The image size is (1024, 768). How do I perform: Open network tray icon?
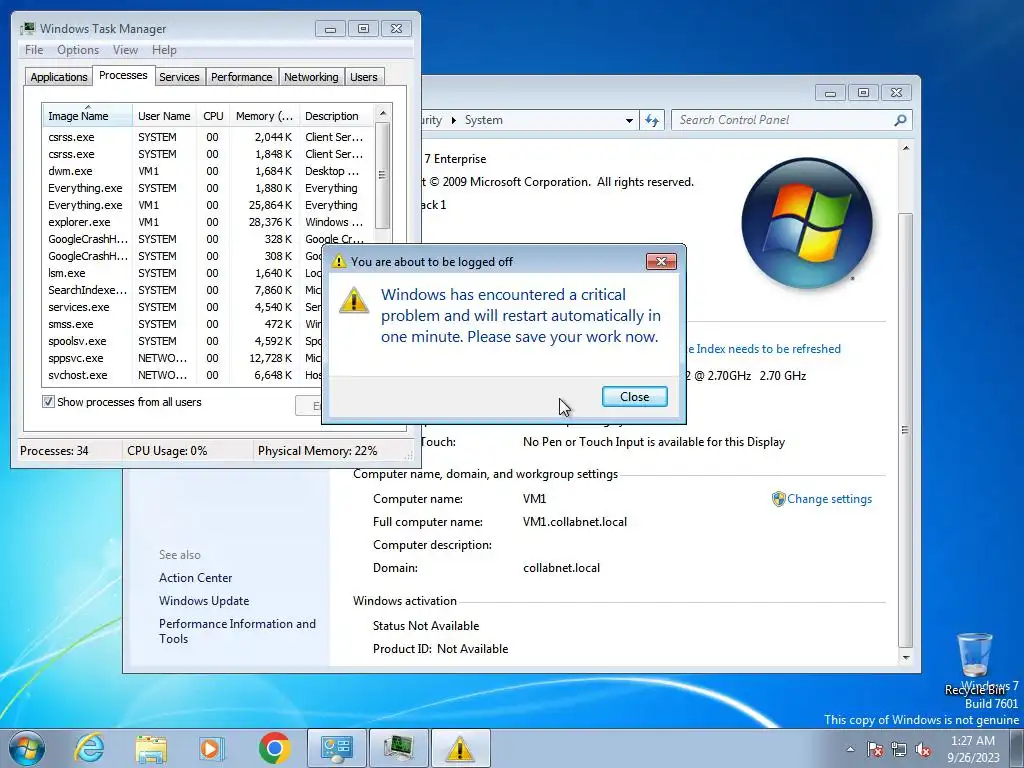(x=899, y=749)
